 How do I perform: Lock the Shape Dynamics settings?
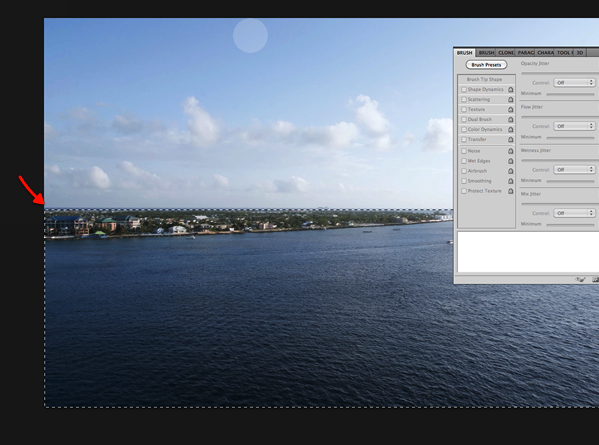(x=510, y=90)
